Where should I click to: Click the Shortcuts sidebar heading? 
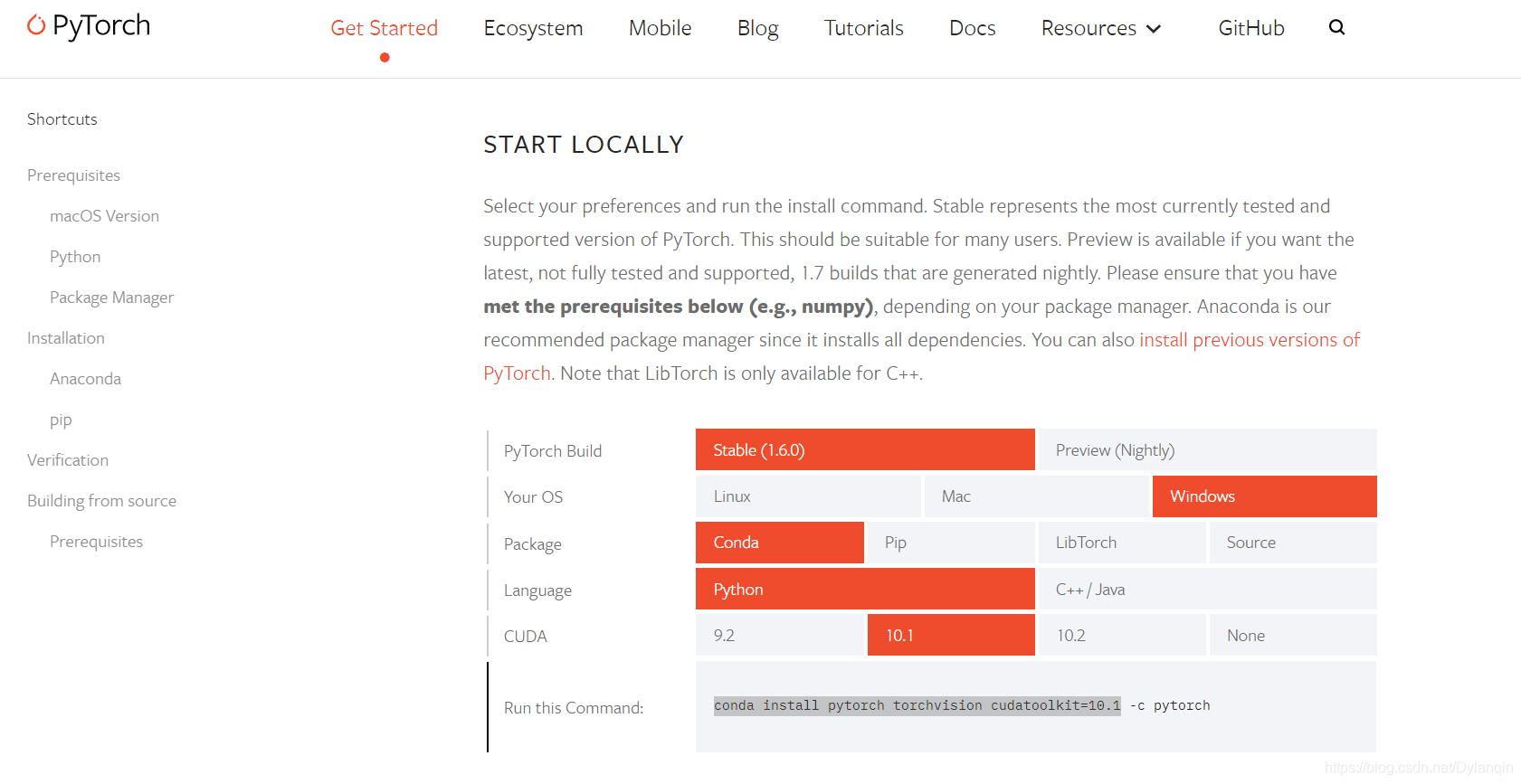click(62, 119)
